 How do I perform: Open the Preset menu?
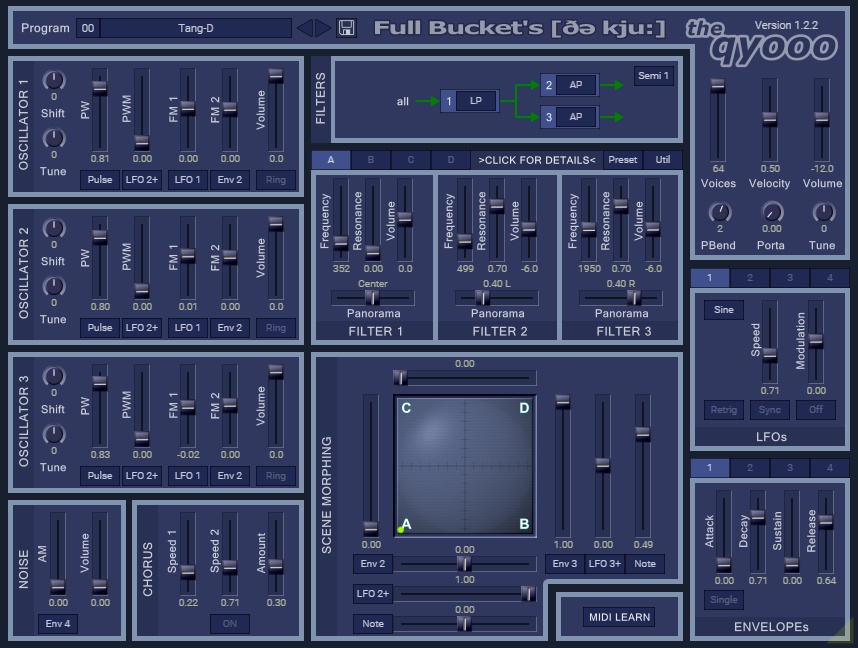point(623,160)
